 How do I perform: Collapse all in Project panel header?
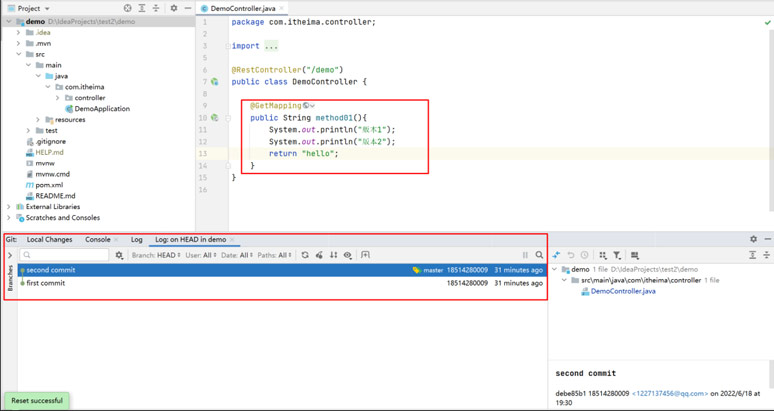tap(156, 8)
